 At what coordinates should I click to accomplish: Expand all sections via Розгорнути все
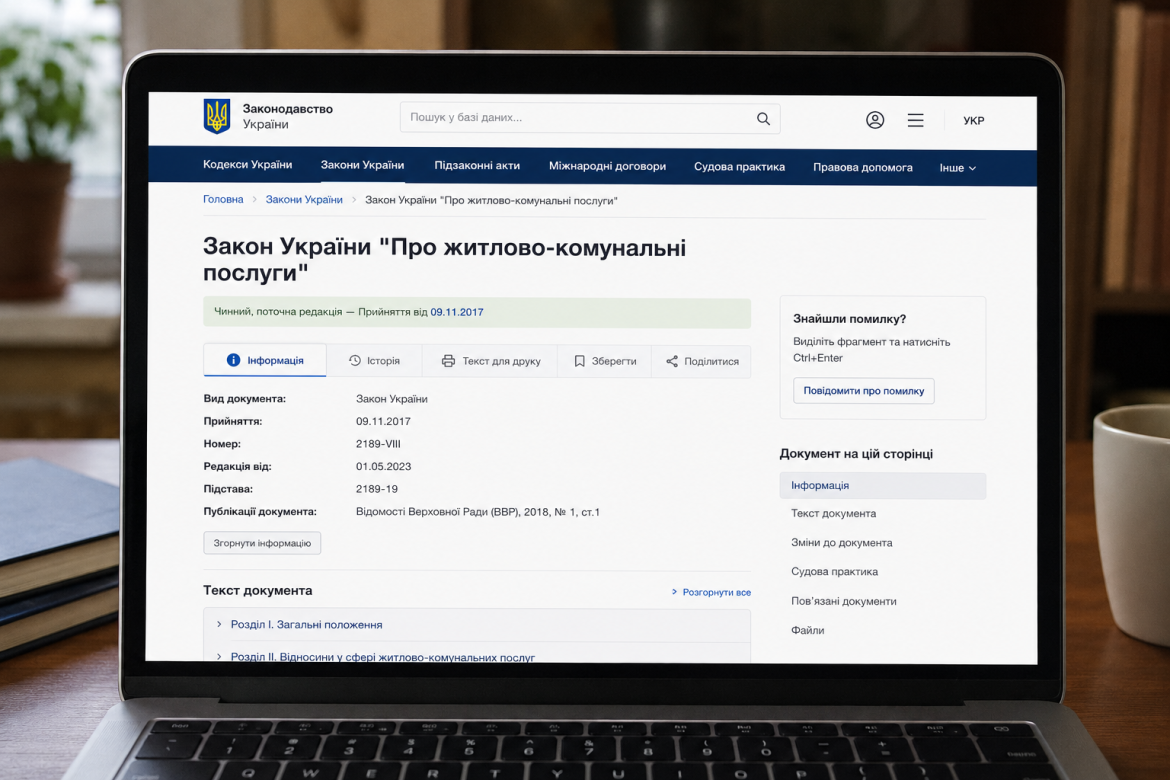click(x=711, y=592)
